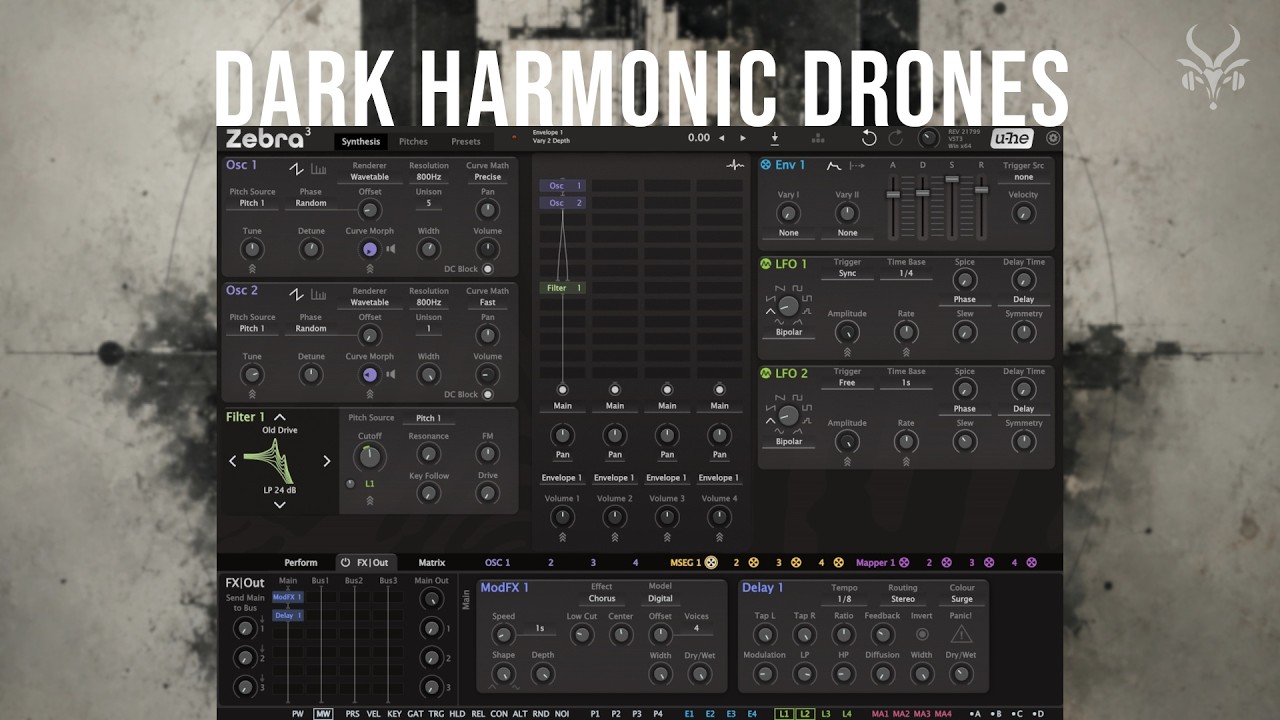This screenshot has width=1280, height=720.
Task: Open the Perform tab
Action: point(300,563)
